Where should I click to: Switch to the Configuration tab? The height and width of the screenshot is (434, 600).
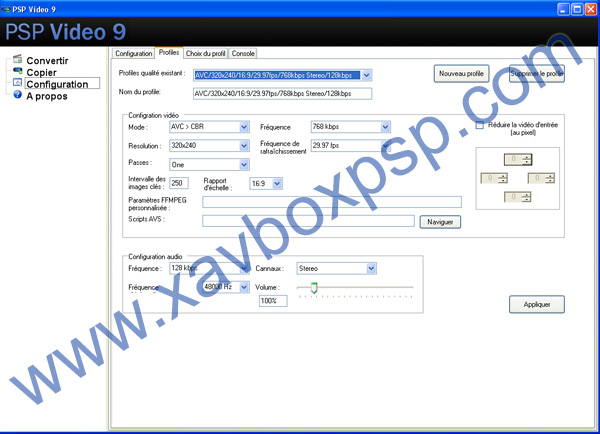pos(134,54)
